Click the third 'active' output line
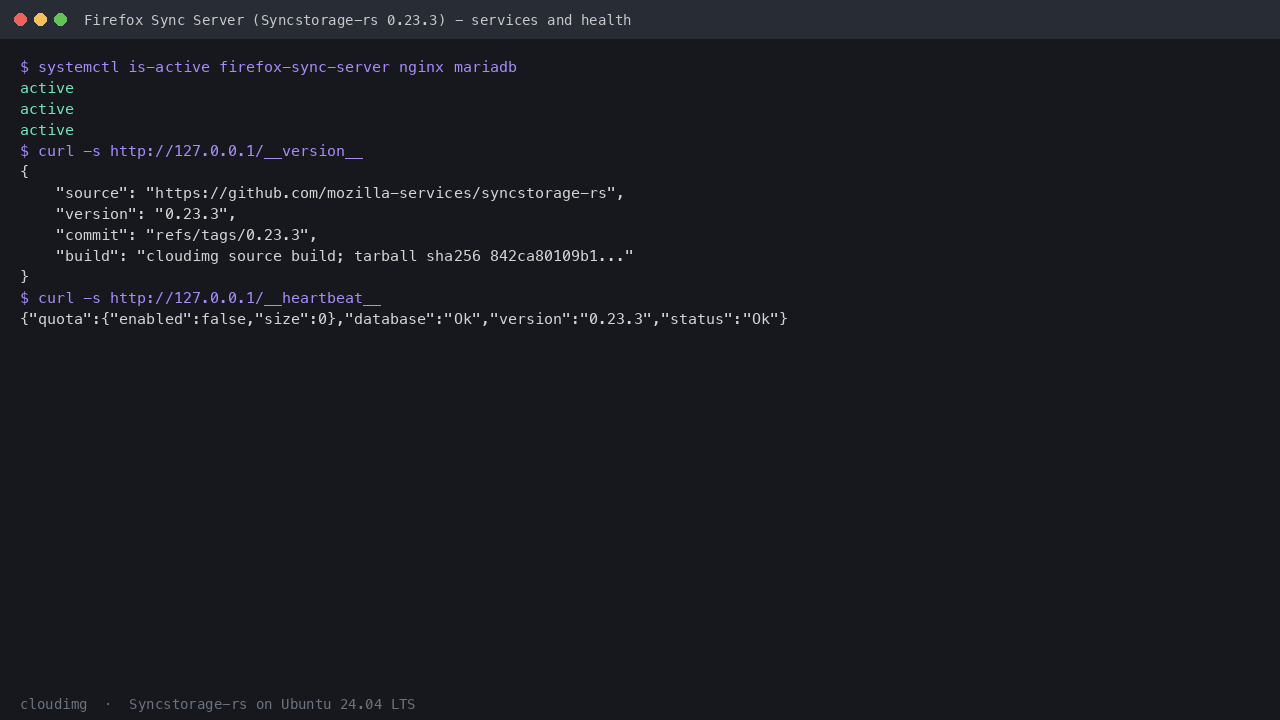The image size is (1280, 720). pyautogui.click(x=47, y=130)
